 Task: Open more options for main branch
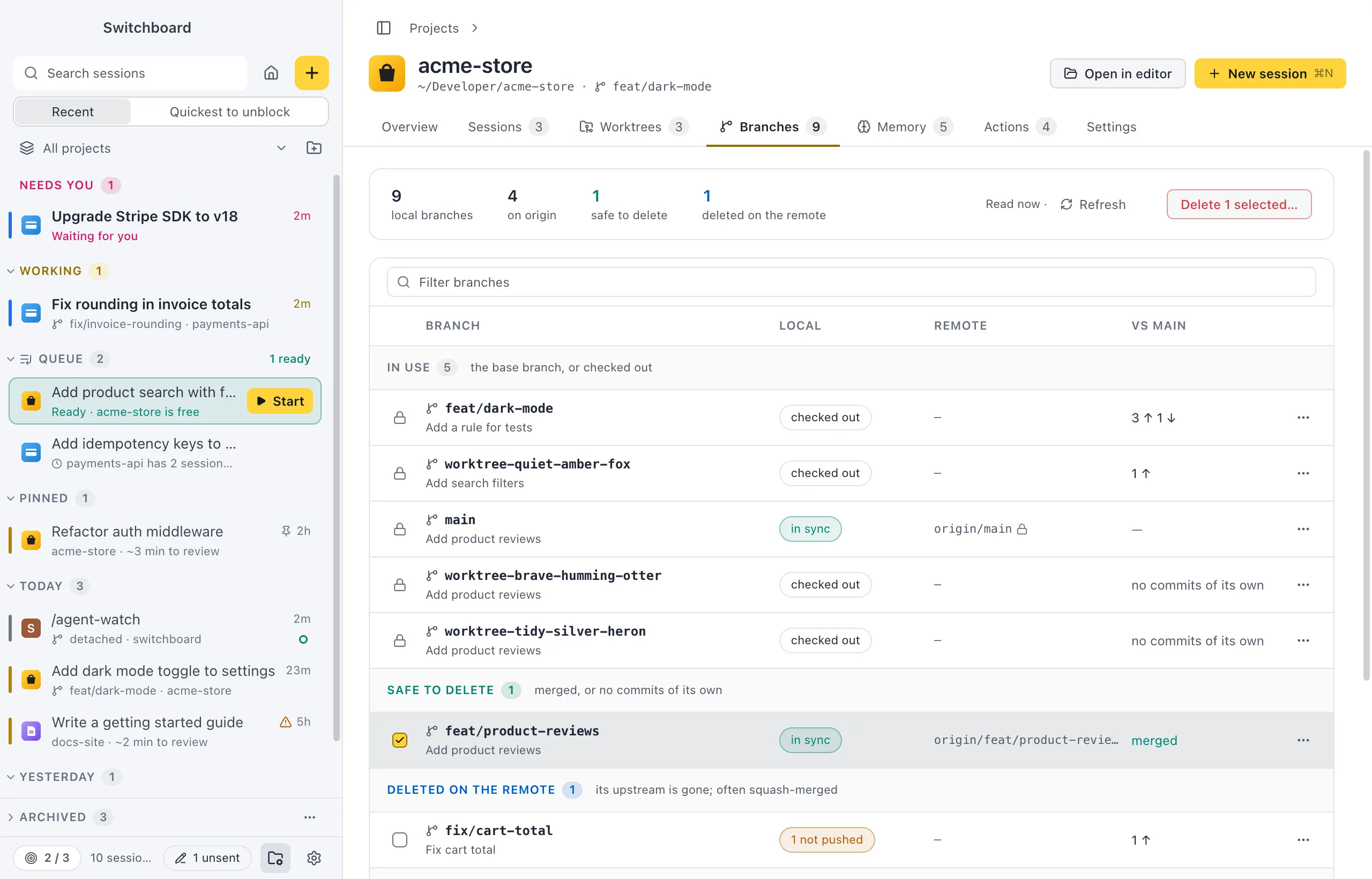[x=1303, y=529]
